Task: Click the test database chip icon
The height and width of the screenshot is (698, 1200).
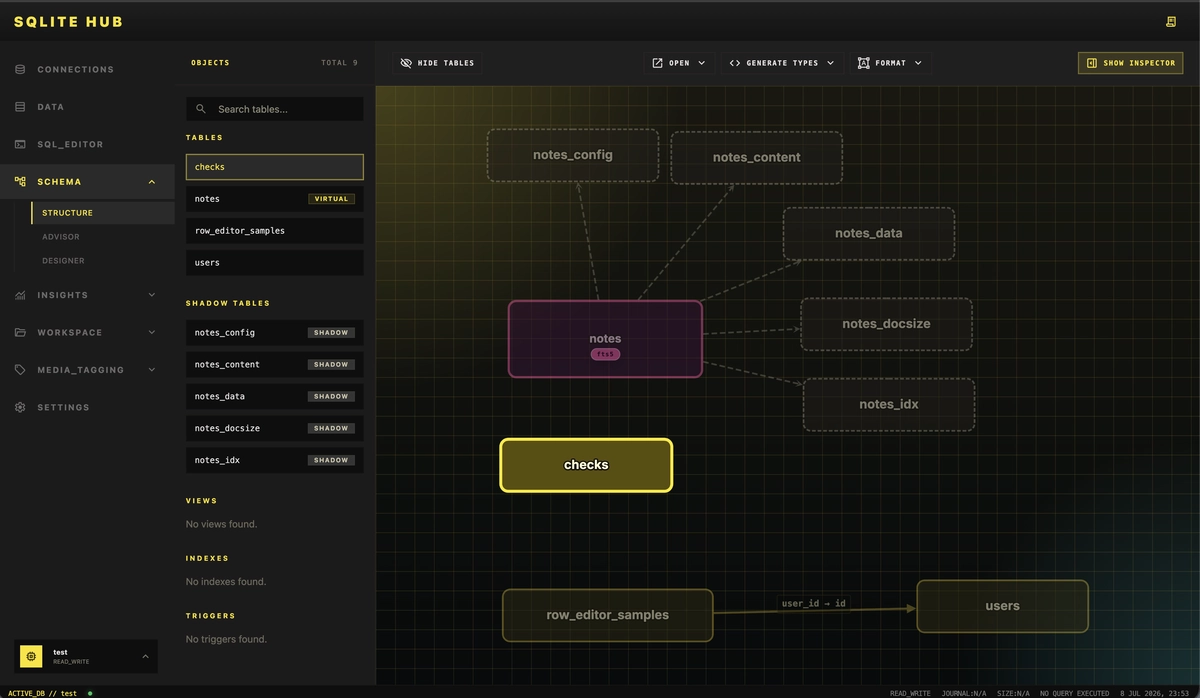Action: click(x=32, y=656)
